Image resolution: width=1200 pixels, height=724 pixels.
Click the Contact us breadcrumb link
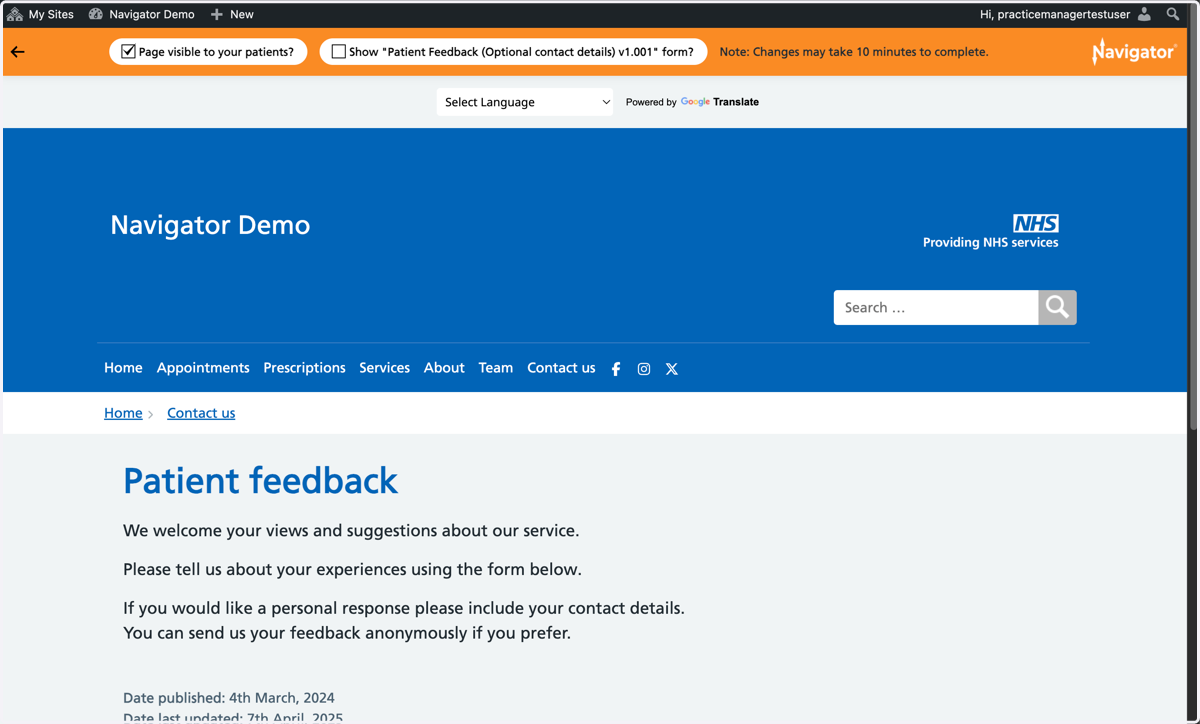(201, 413)
